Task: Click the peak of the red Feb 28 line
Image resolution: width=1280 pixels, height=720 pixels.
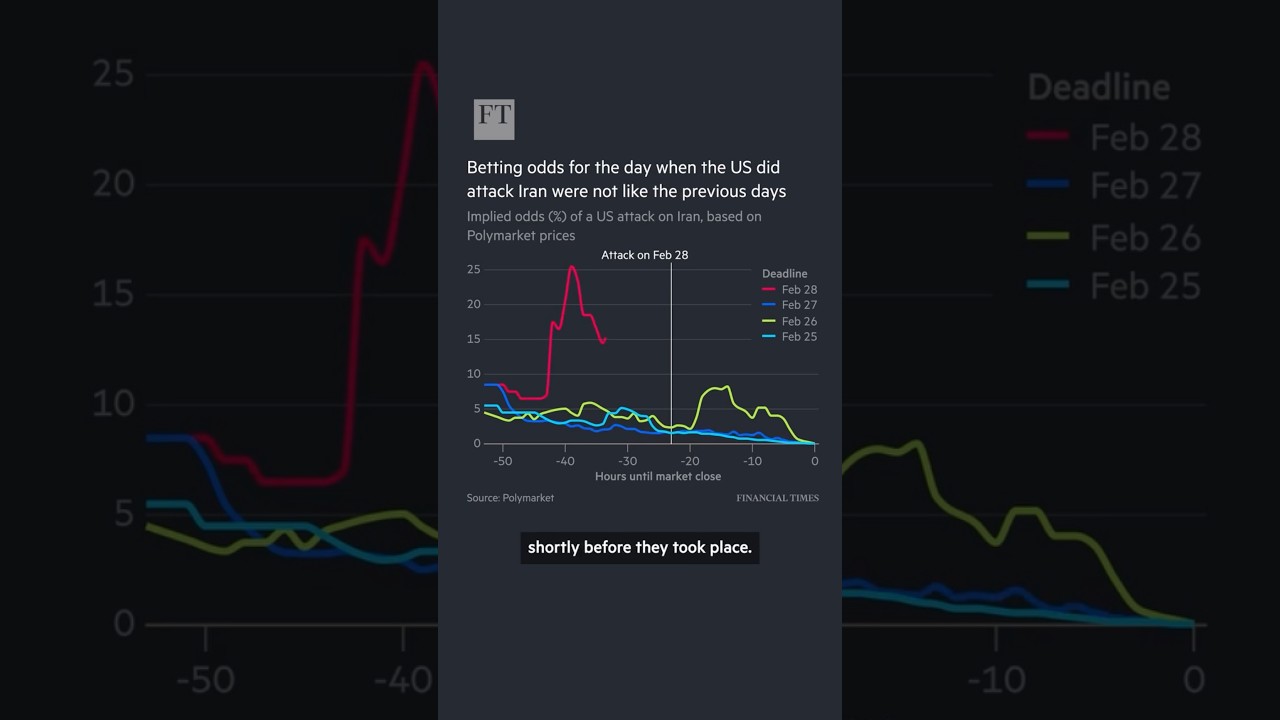Action: [x=571, y=267]
